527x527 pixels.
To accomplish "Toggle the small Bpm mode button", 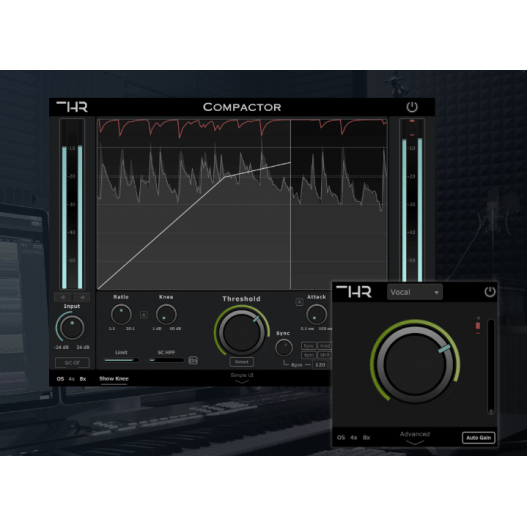I will coord(309,355).
